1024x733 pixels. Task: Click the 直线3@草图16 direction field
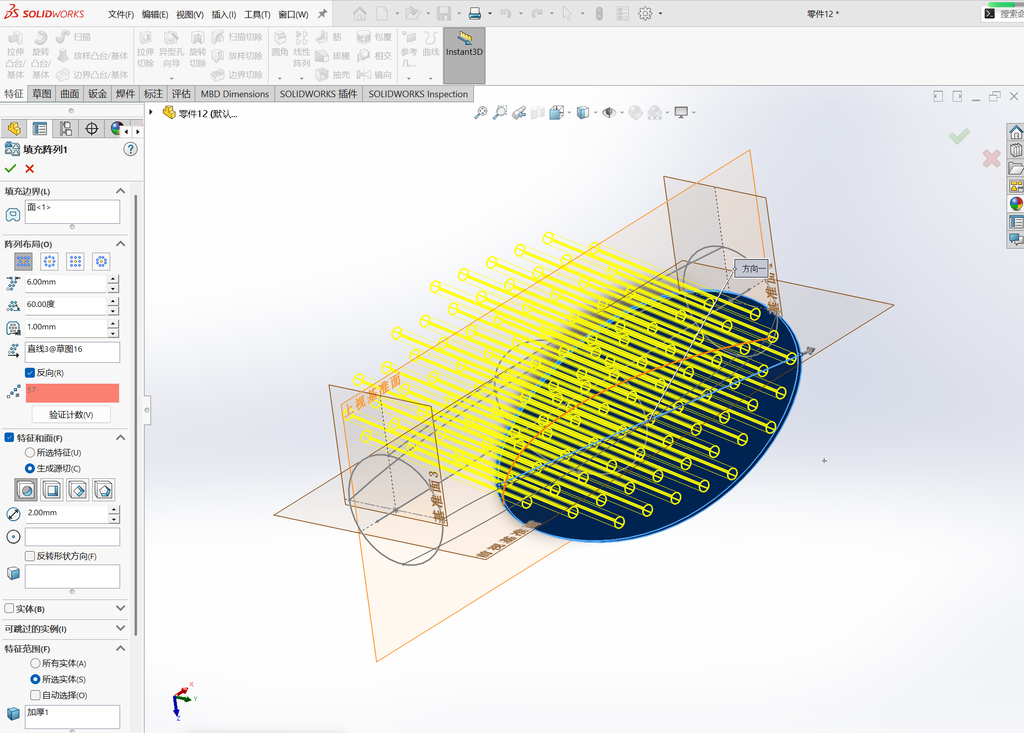coord(72,351)
